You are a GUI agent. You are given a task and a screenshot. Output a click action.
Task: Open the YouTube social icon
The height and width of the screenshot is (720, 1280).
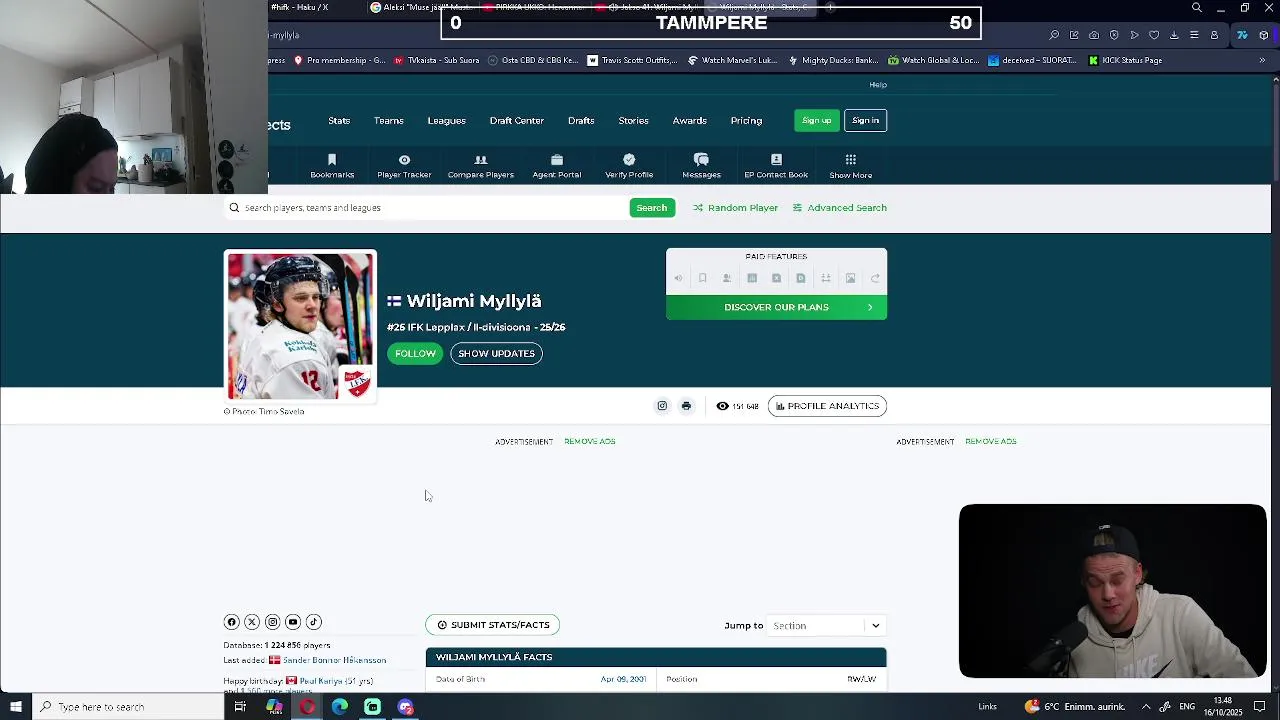293,622
